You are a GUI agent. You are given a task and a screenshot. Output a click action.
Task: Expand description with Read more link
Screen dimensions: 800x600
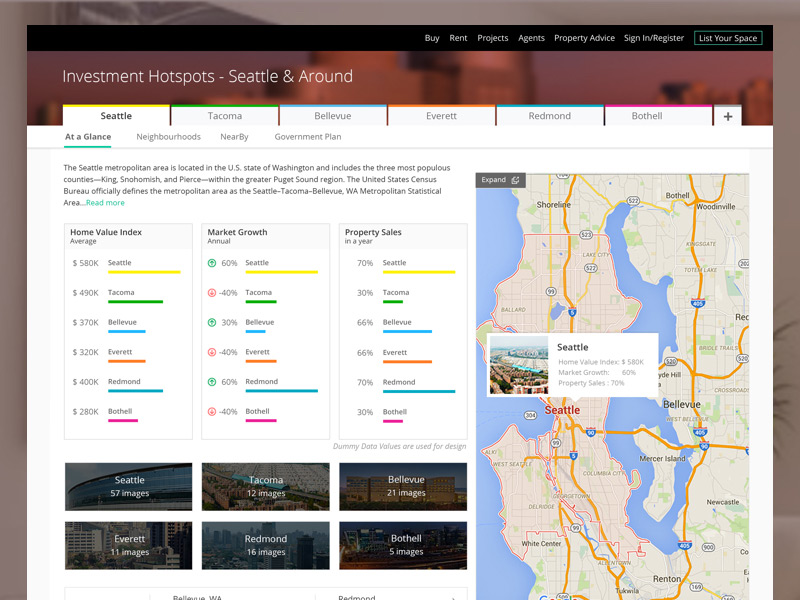point(105,203)
